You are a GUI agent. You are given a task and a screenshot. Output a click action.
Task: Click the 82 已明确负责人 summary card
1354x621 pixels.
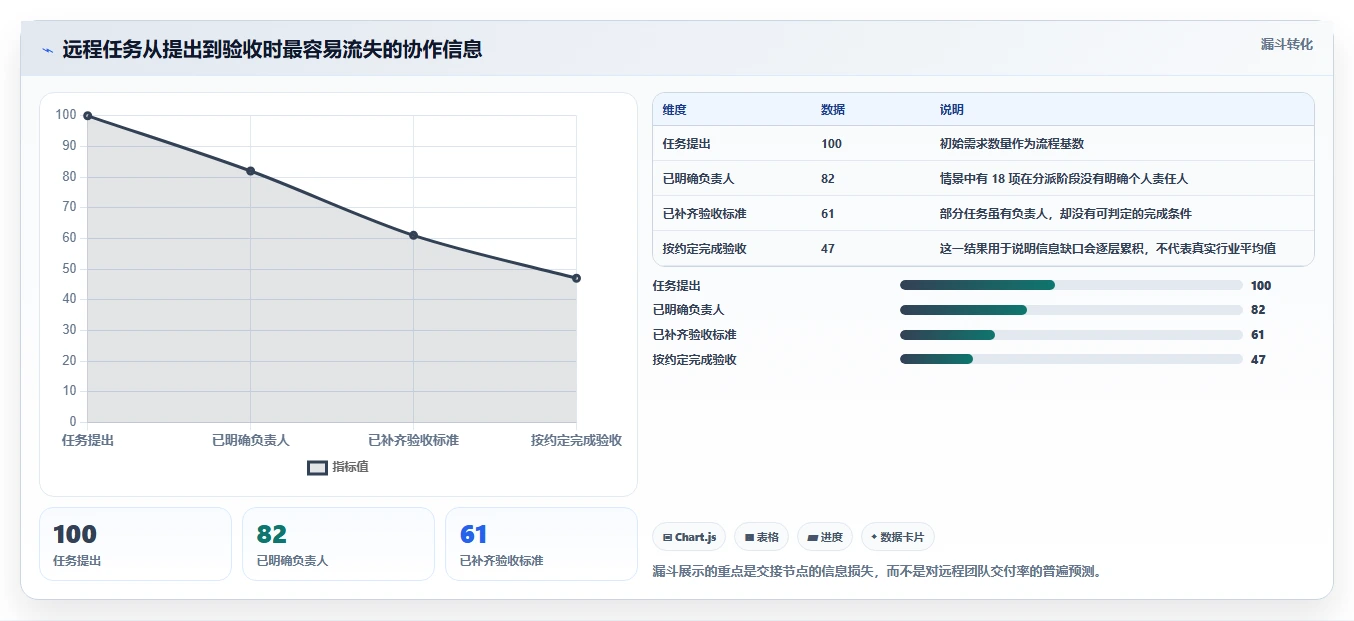(x=338, y=544)
